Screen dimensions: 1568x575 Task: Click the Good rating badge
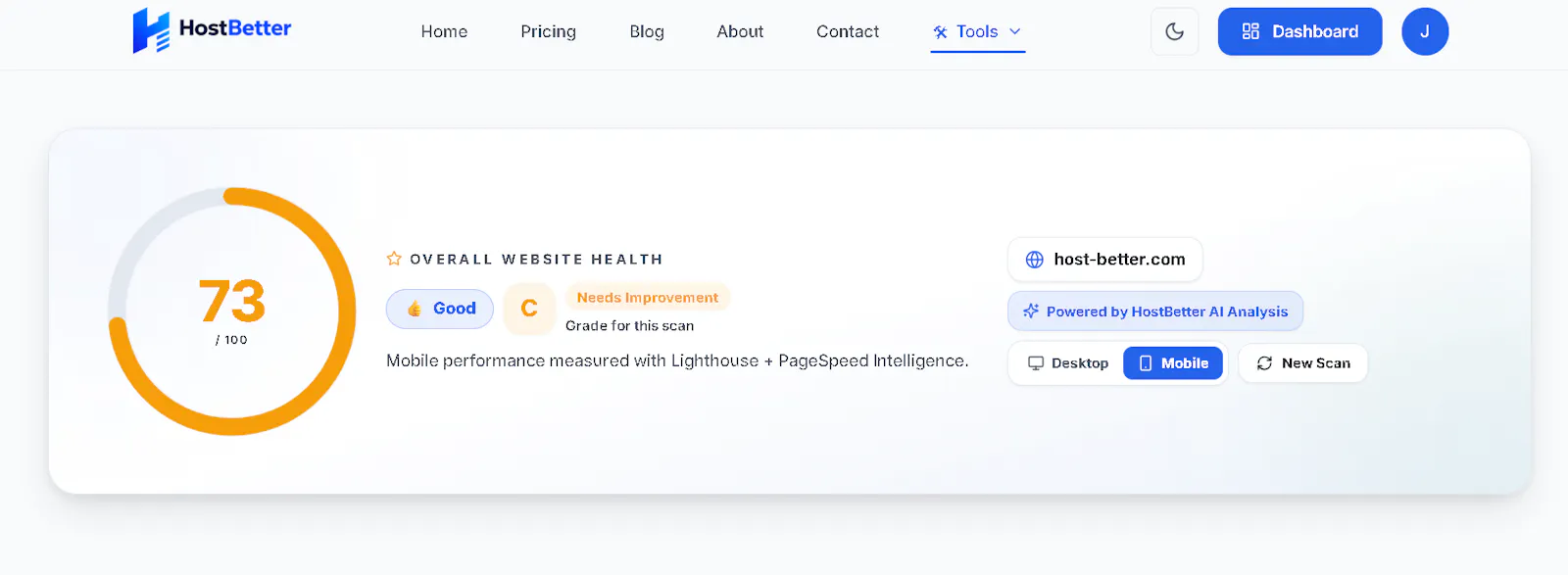coord(440,309)
